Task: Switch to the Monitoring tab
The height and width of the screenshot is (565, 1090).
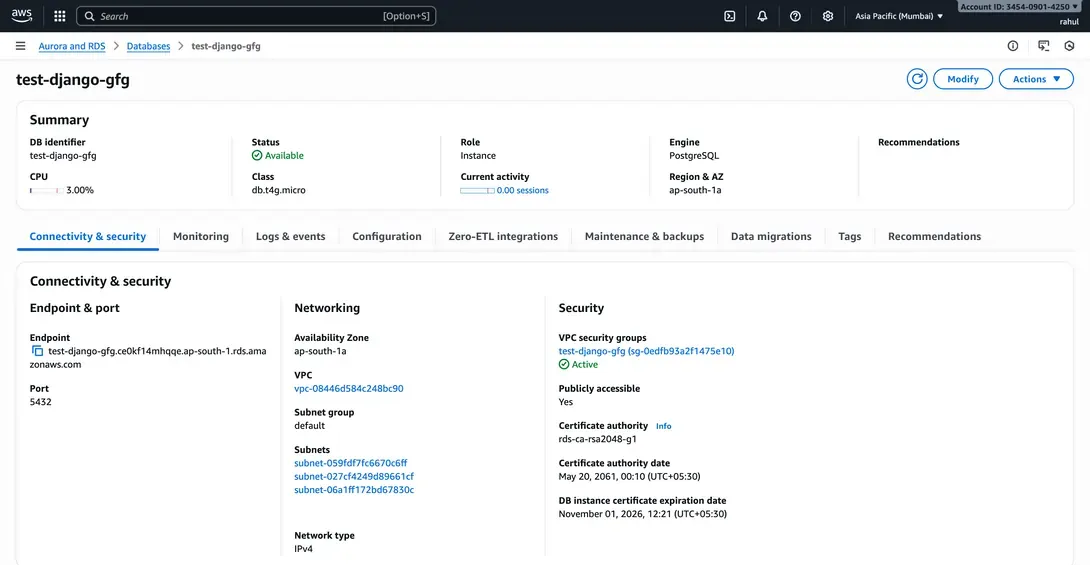Action: click(201, 237)
